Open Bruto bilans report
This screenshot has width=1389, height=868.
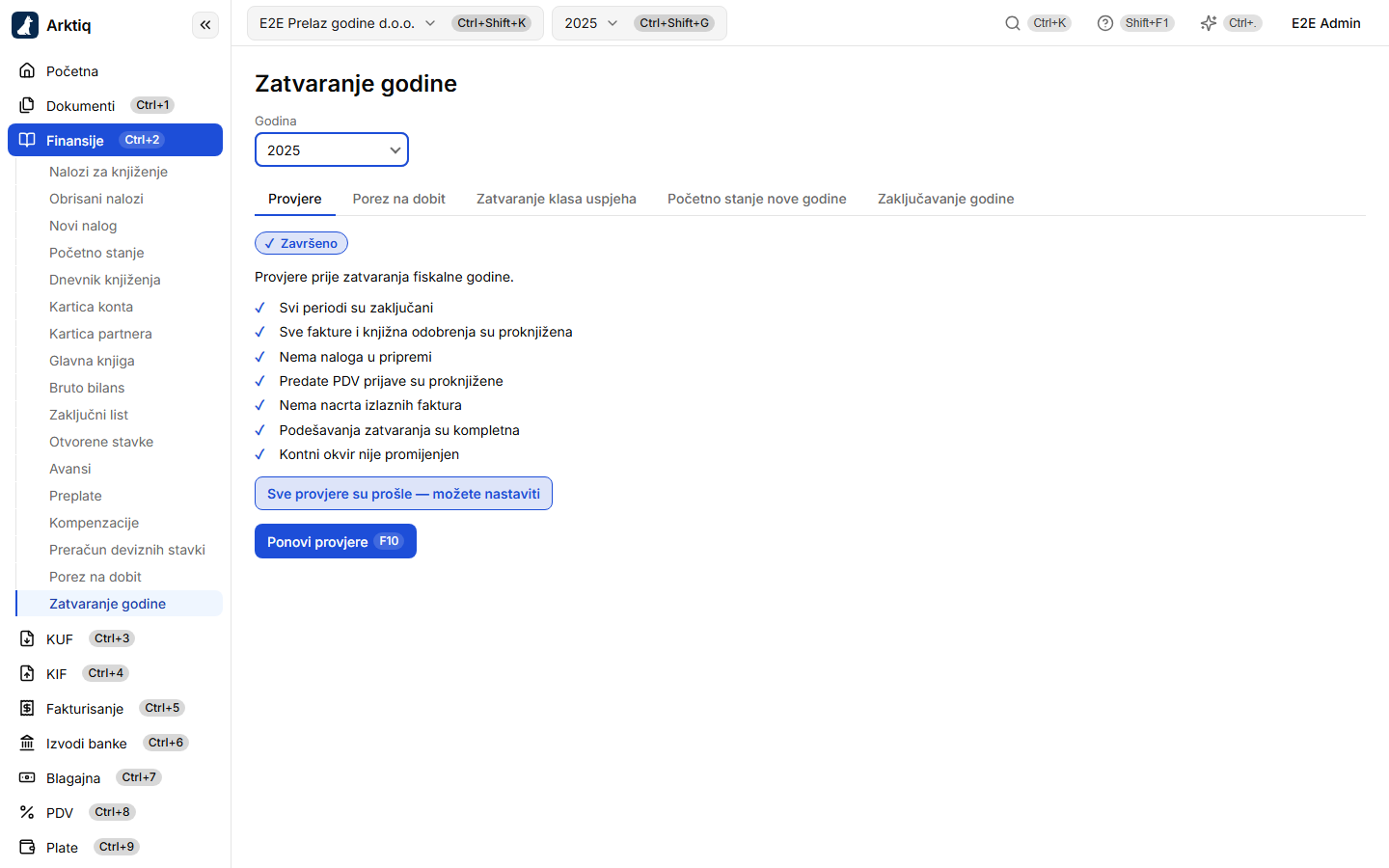120,388
